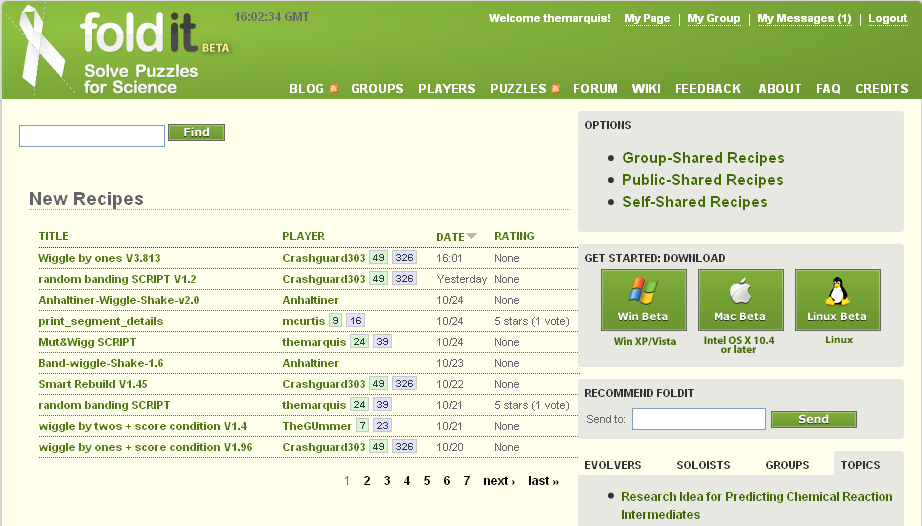Open recipe Band-wiggle-Shake-1.6
922x526 pixels.
(101, 363)
